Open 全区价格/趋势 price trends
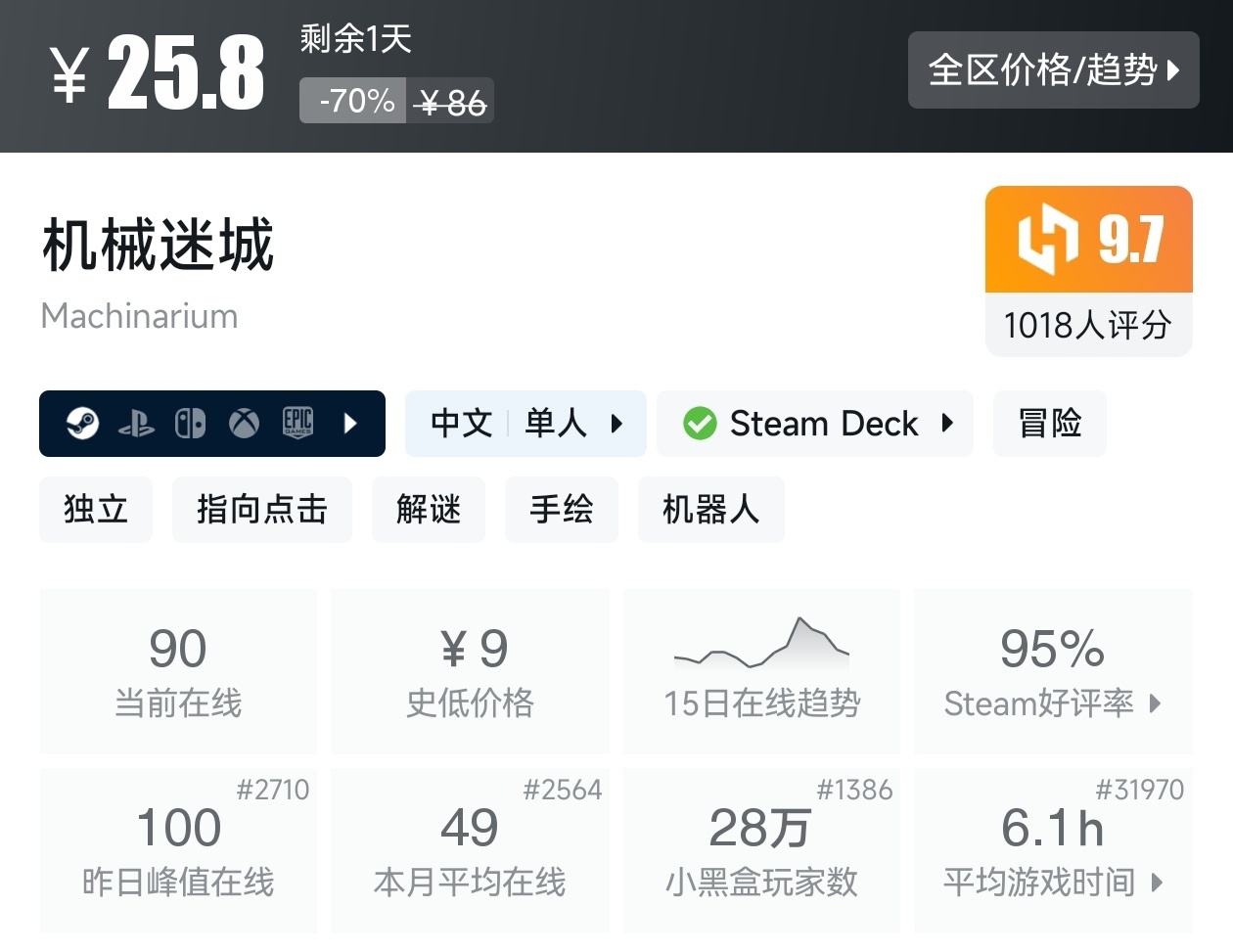 point(1053,69)
